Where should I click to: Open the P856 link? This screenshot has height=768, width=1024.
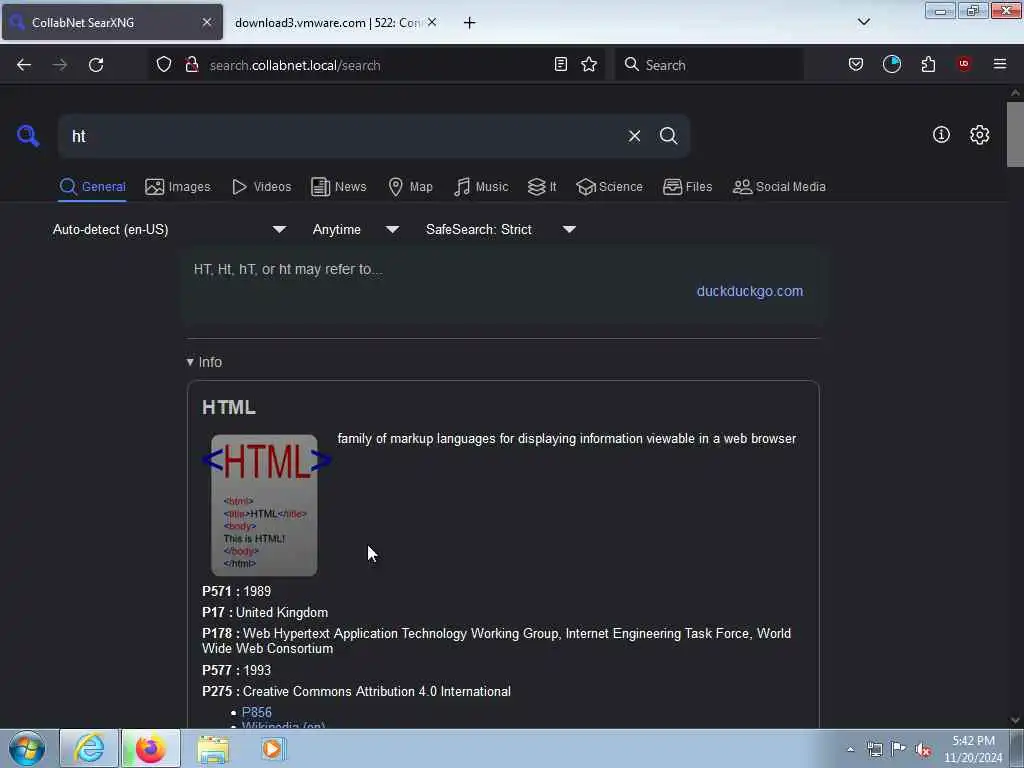click(x=257, y=712)
